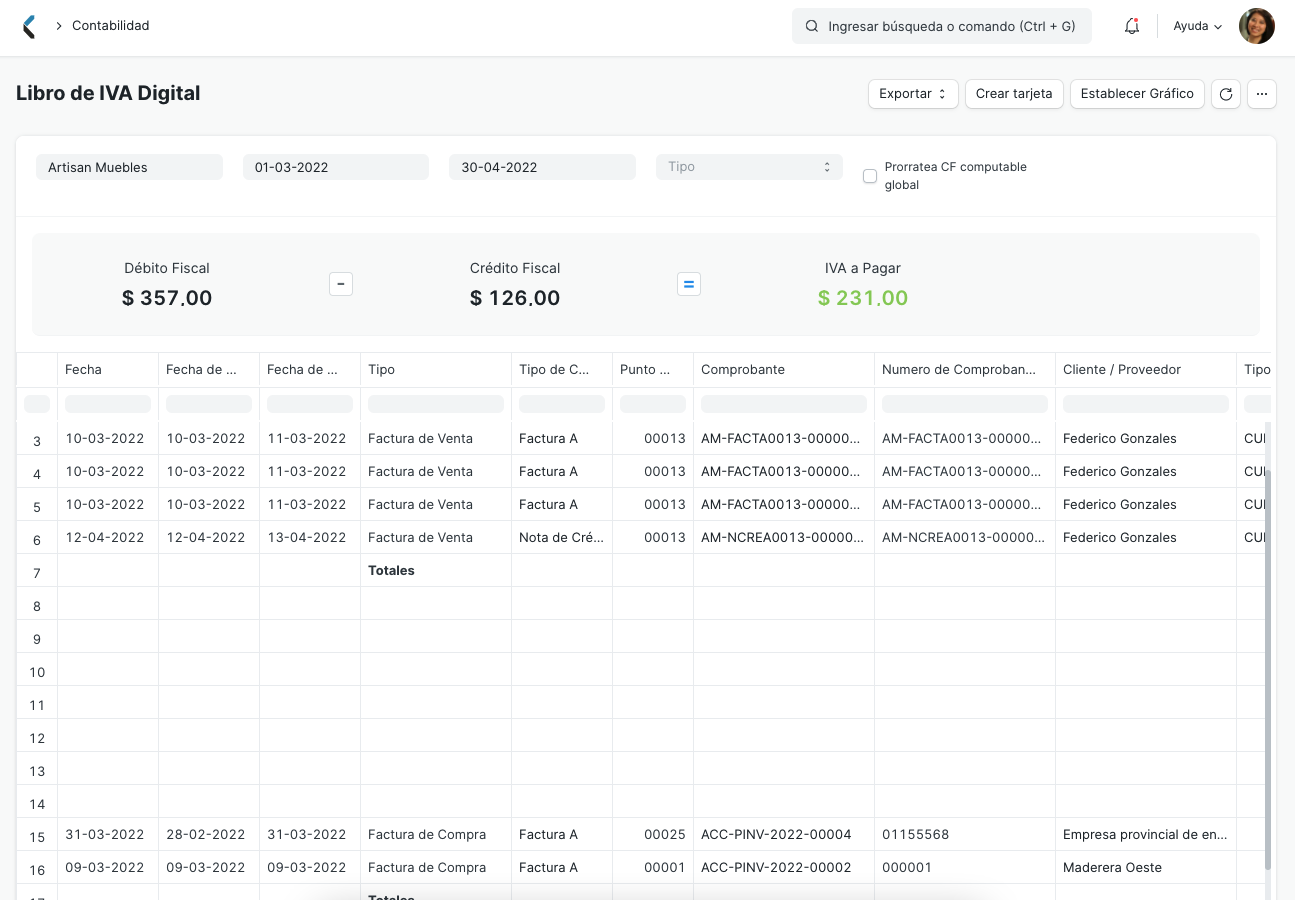Click the Libro de IVA Digital title
The image size is (1295, 900).
pos(108,93)
